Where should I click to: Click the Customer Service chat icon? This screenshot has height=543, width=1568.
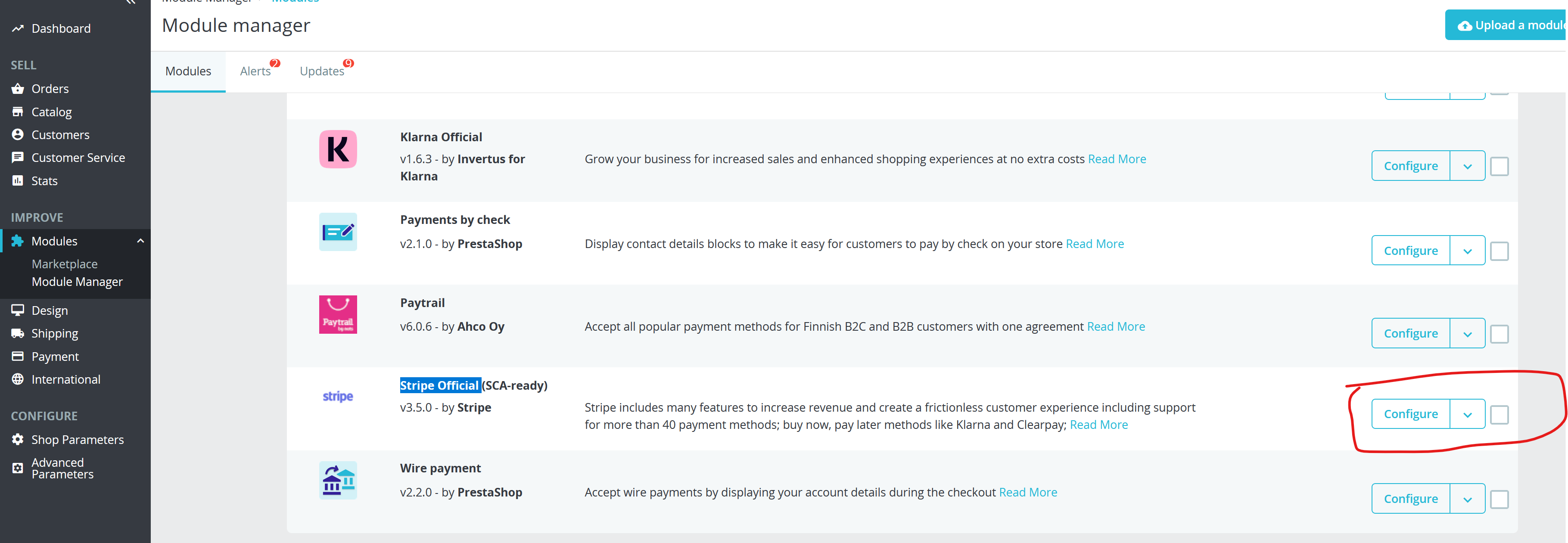pos(18,158)
